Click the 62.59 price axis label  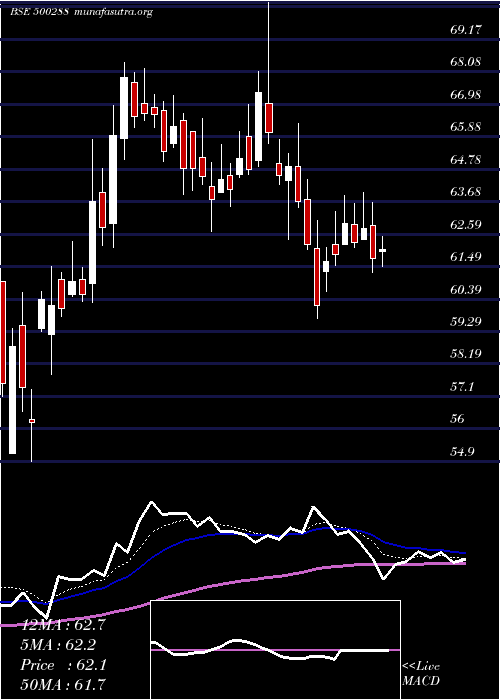coord(466,224)
